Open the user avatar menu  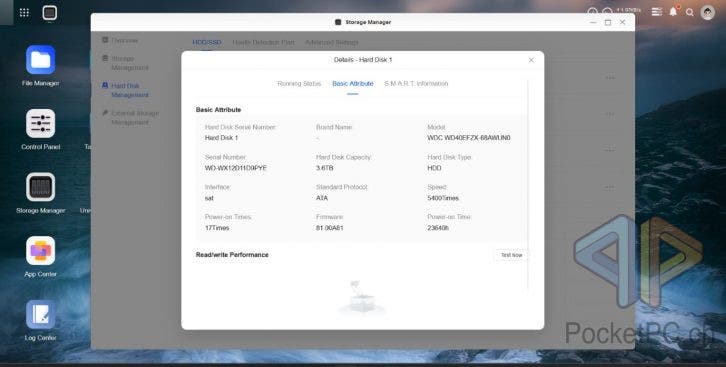point(707,12)
